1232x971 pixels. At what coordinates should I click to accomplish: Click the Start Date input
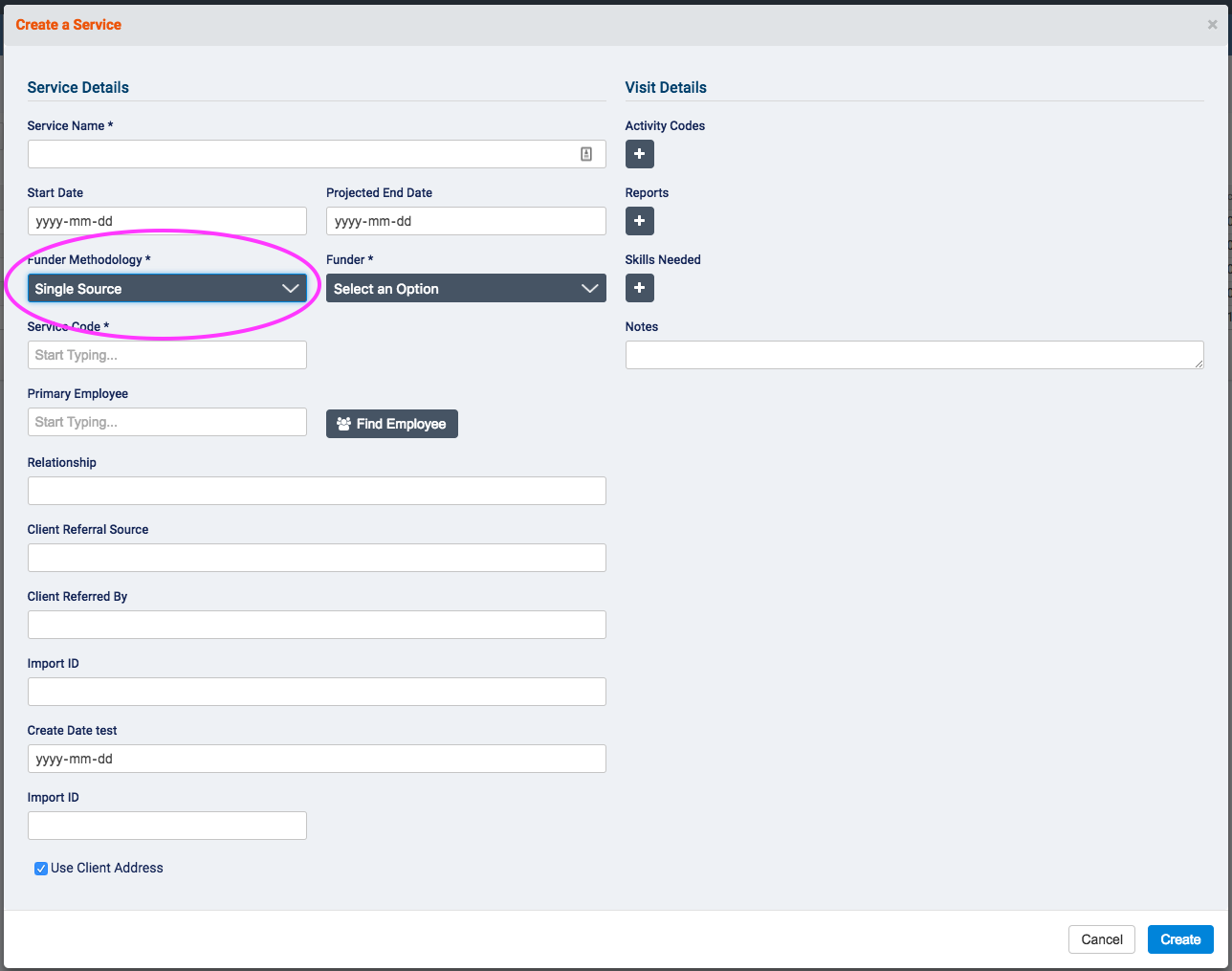[x=167, y=221]
